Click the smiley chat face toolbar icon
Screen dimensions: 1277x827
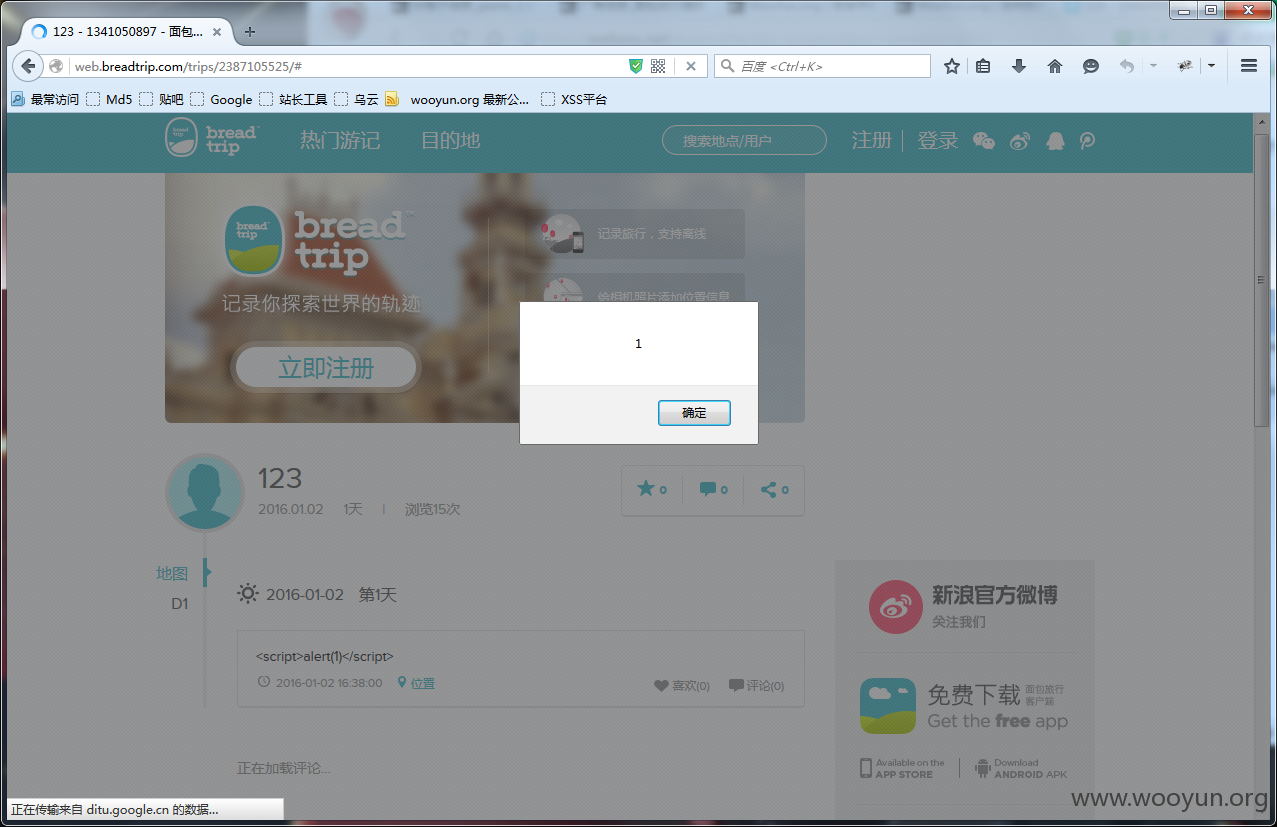click(1091, 66)
